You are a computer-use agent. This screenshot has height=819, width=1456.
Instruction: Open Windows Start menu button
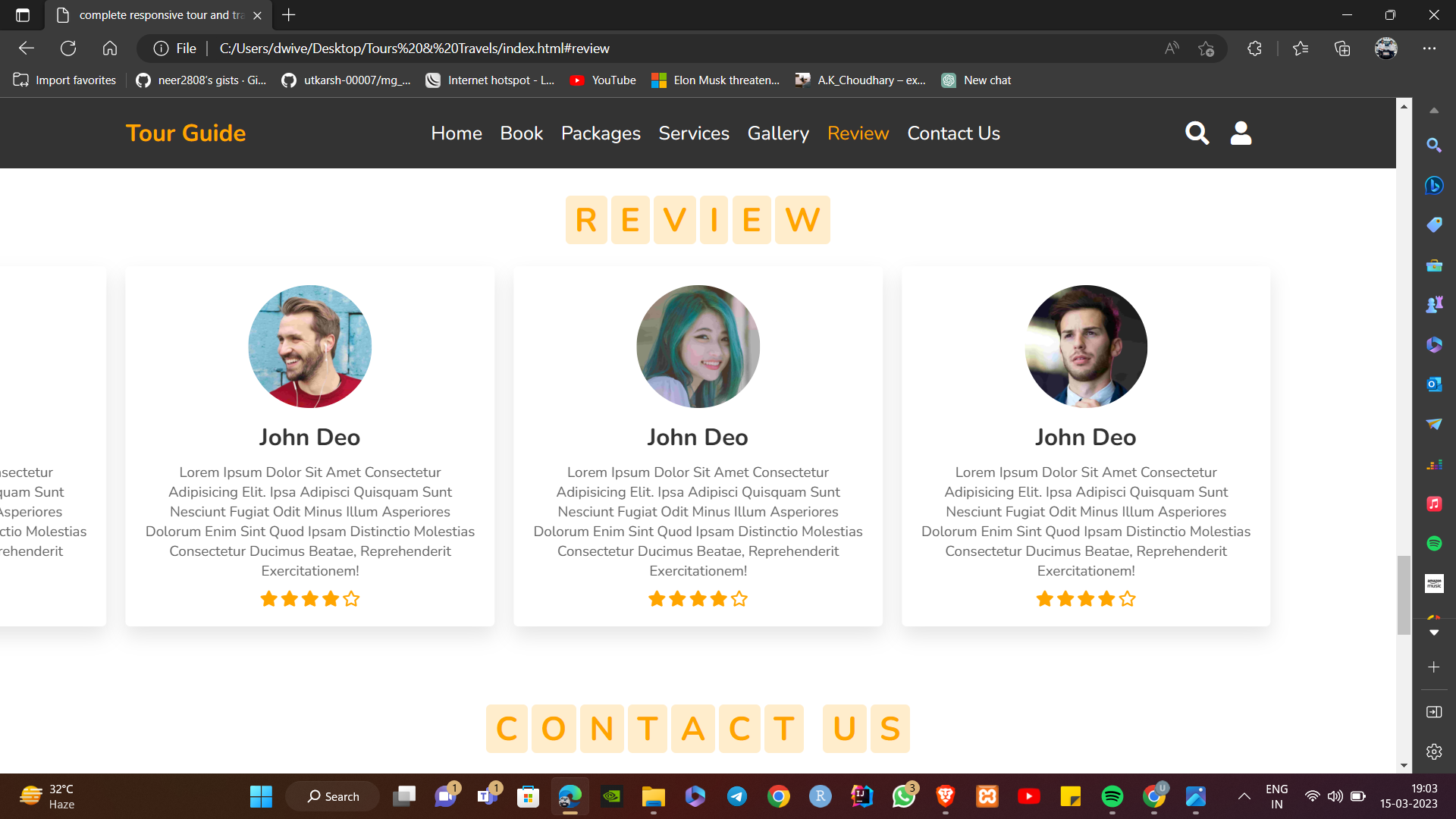click(261, 796)
